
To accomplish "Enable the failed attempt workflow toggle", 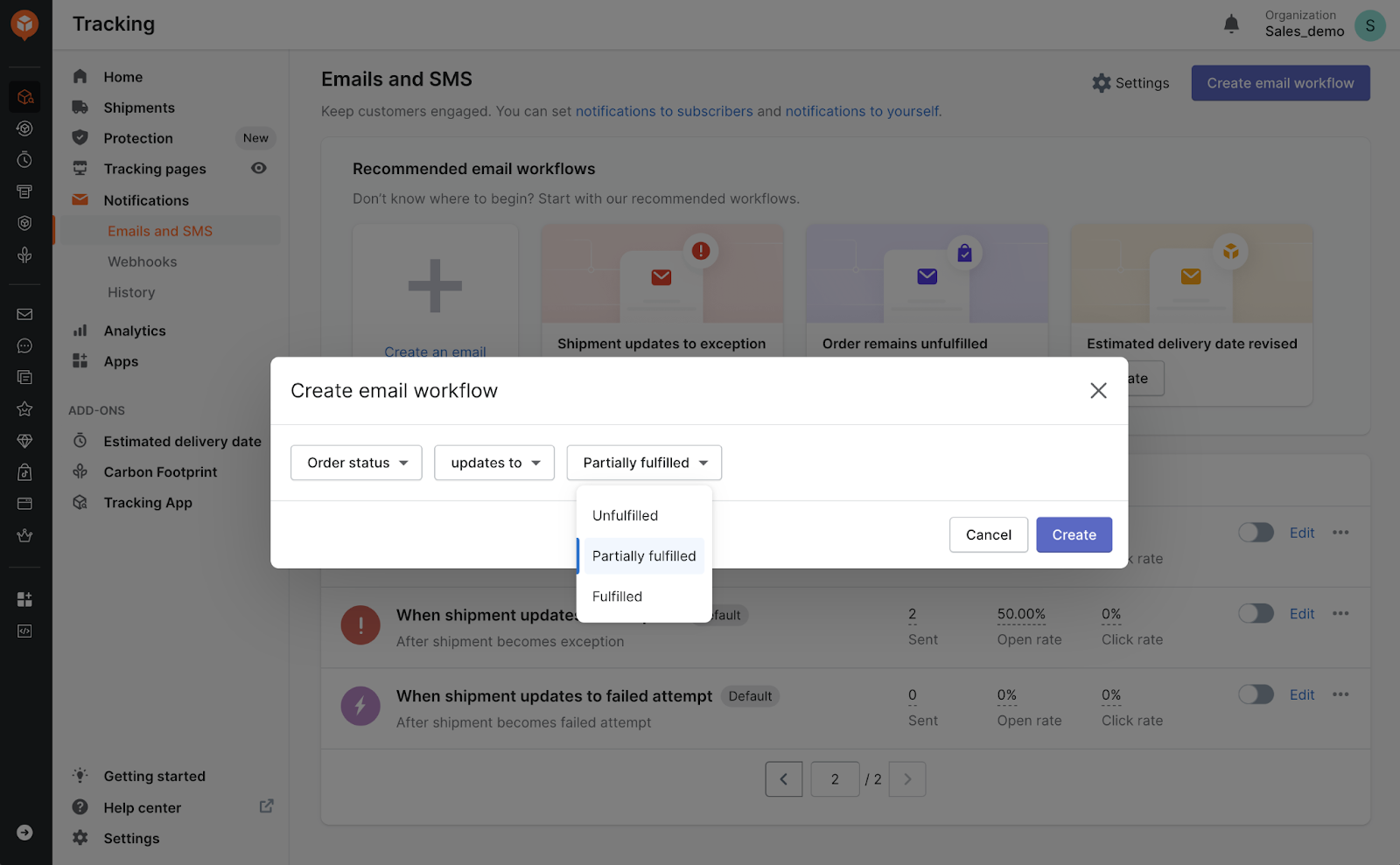I will point(1256,694).
